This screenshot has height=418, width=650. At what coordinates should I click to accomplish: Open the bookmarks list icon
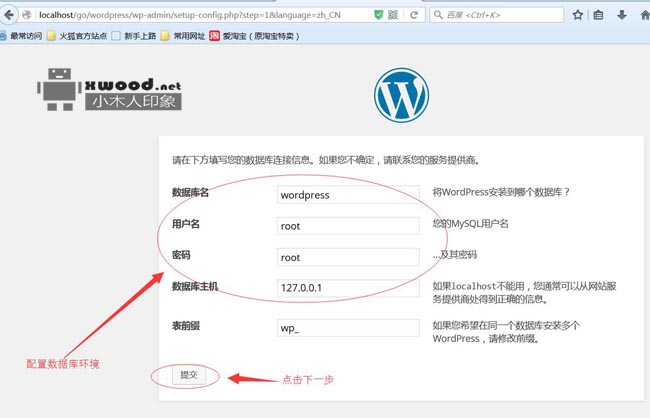point(598,15)
